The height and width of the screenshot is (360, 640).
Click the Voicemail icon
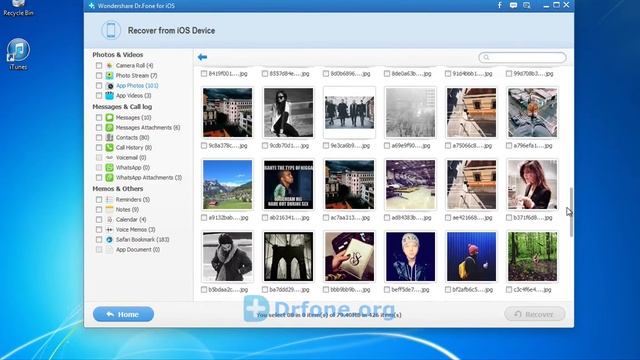(109, 158)
